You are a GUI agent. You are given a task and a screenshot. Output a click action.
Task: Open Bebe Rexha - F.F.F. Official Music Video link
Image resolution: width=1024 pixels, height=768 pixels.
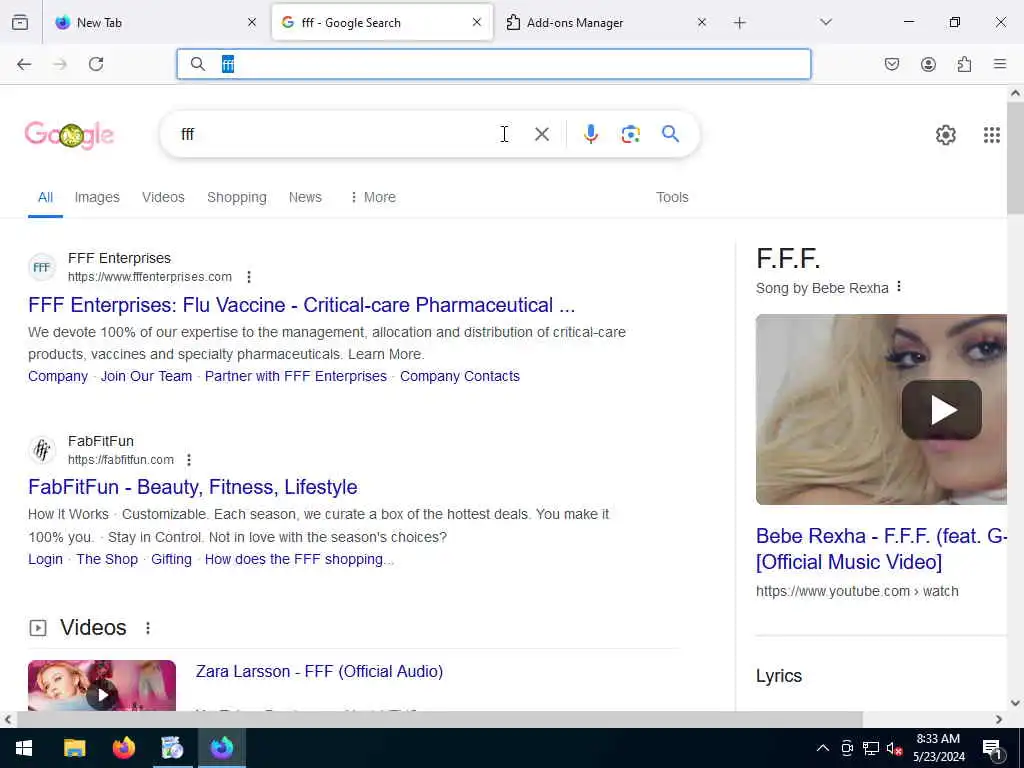(881, 549)
